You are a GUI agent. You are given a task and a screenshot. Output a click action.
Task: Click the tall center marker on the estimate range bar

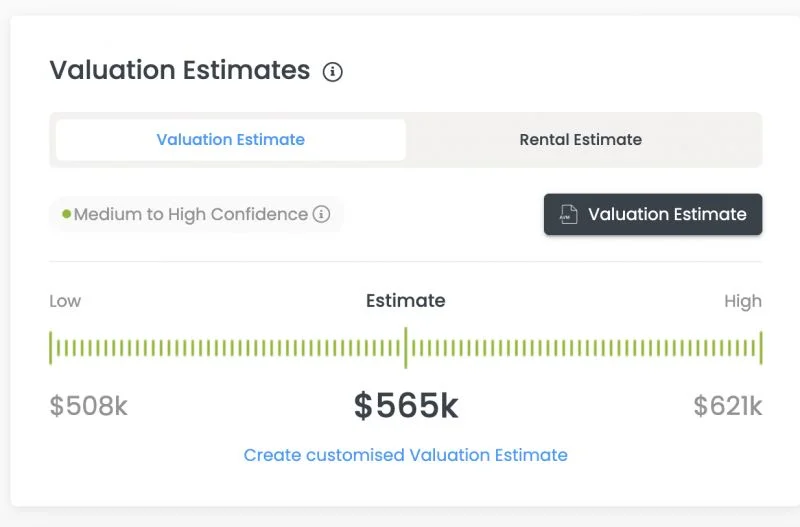click(405, 348)
